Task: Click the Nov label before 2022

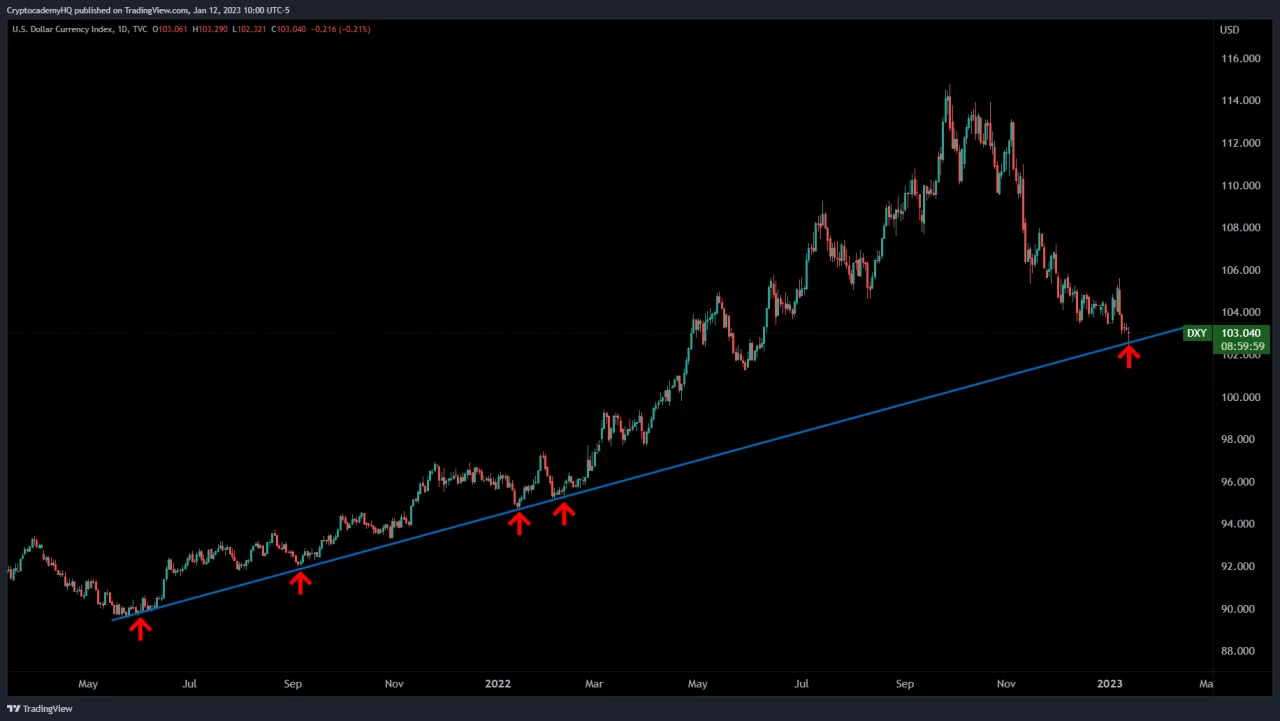Action: 394,684
